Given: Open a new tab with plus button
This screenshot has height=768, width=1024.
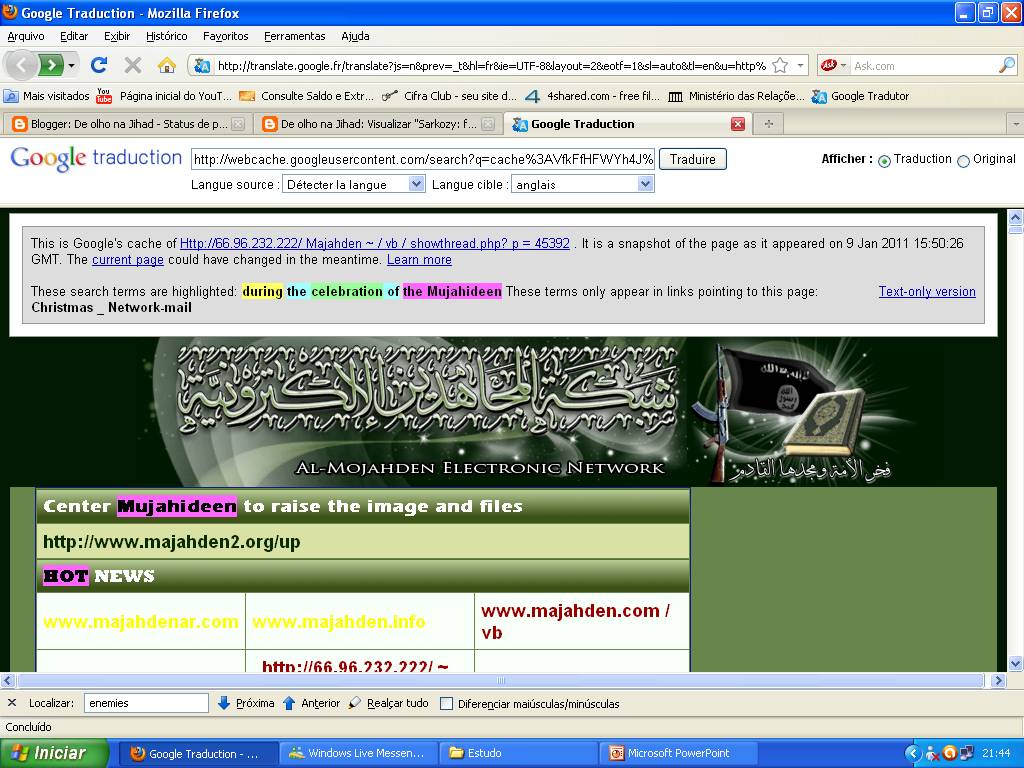Looking at the screenshot, I should [769, 124].
